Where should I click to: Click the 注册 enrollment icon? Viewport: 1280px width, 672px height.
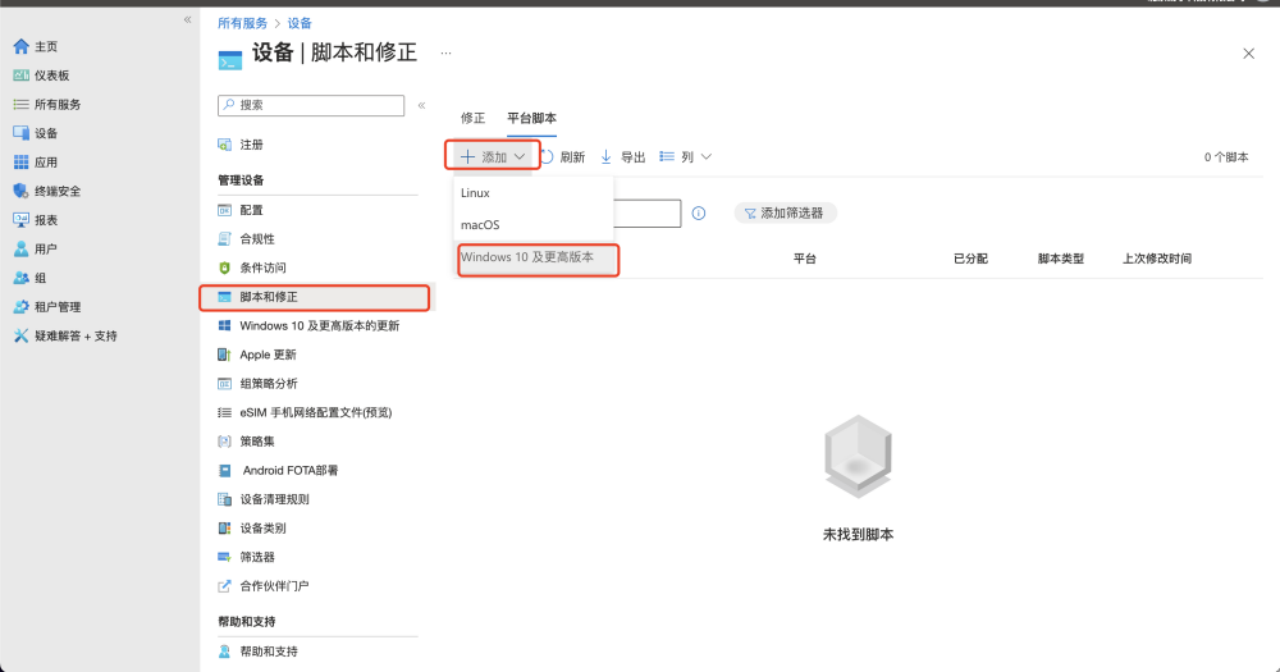click(225, 145)
